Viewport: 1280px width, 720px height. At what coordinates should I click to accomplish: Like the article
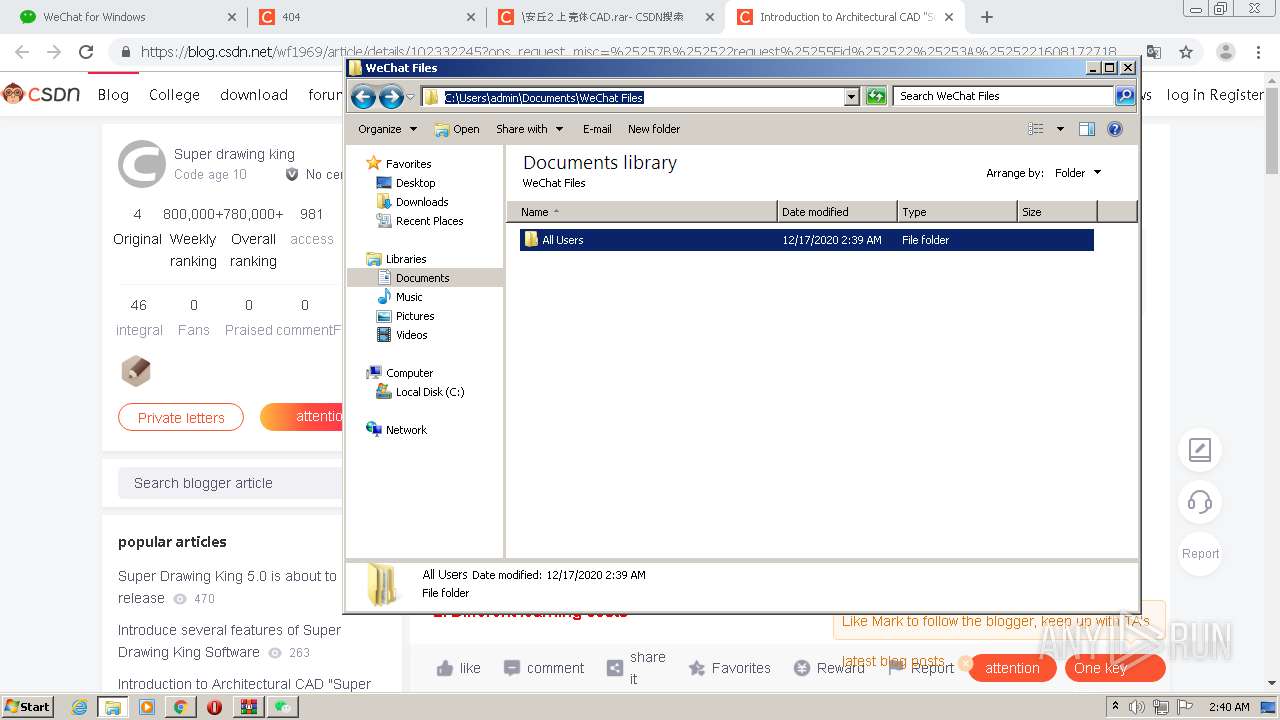click(x=459, y=668)
